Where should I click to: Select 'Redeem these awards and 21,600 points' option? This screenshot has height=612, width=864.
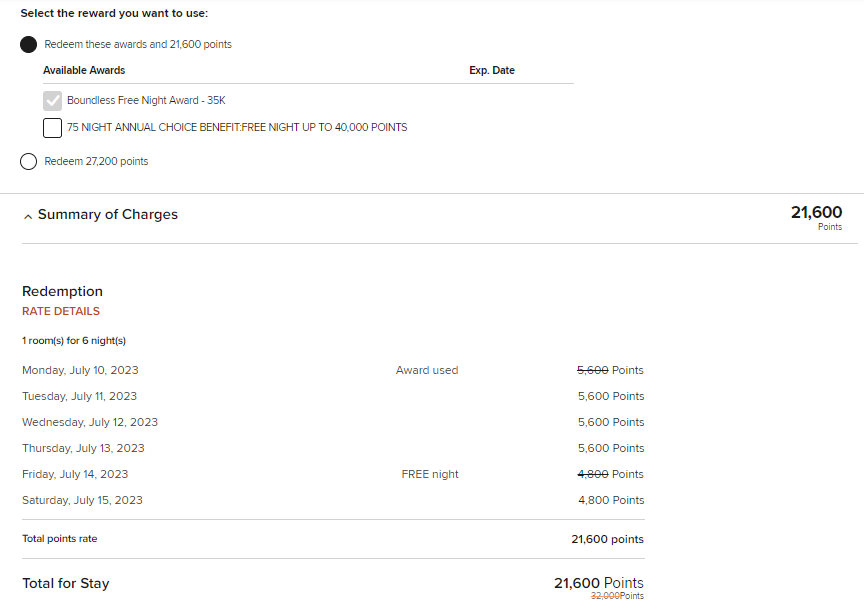click(28, 45)
